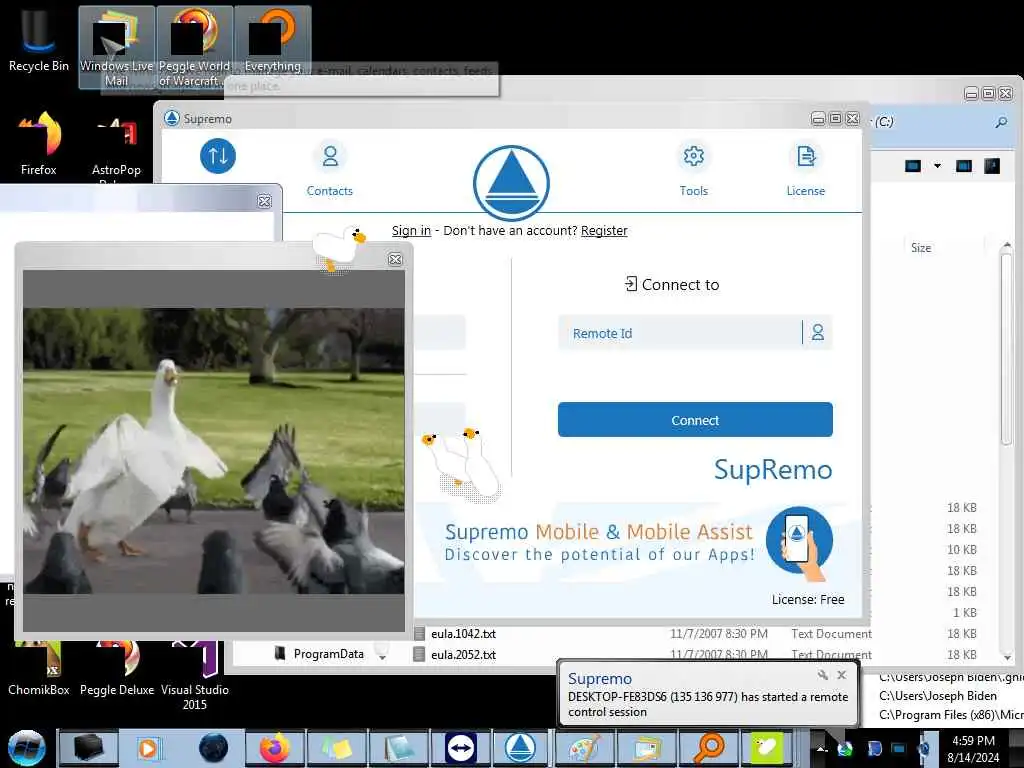1024x768 pixels.
Task: Open the Contacts tab in Supremo
Action: pos(330,170)
